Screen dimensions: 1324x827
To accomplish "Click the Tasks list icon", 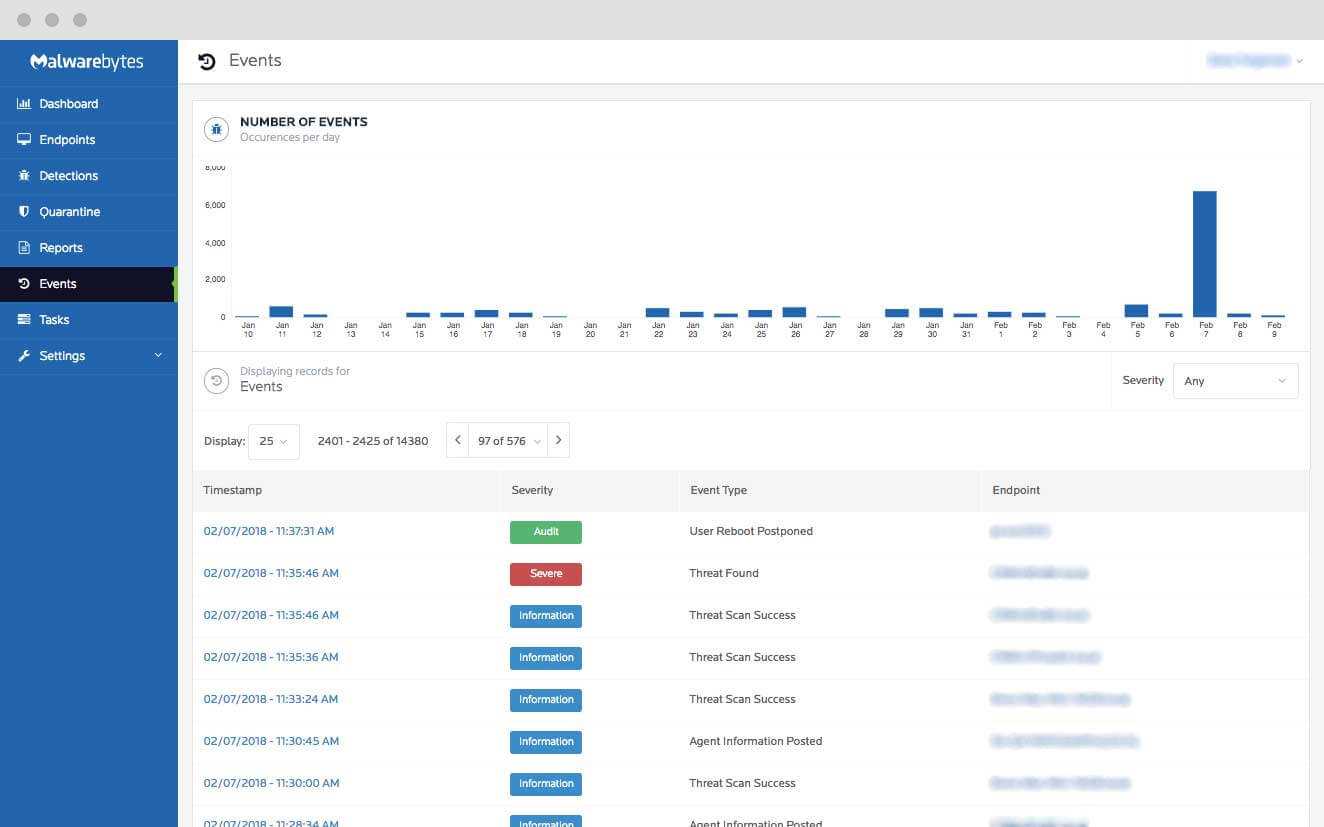I will (x=24, y=320).
